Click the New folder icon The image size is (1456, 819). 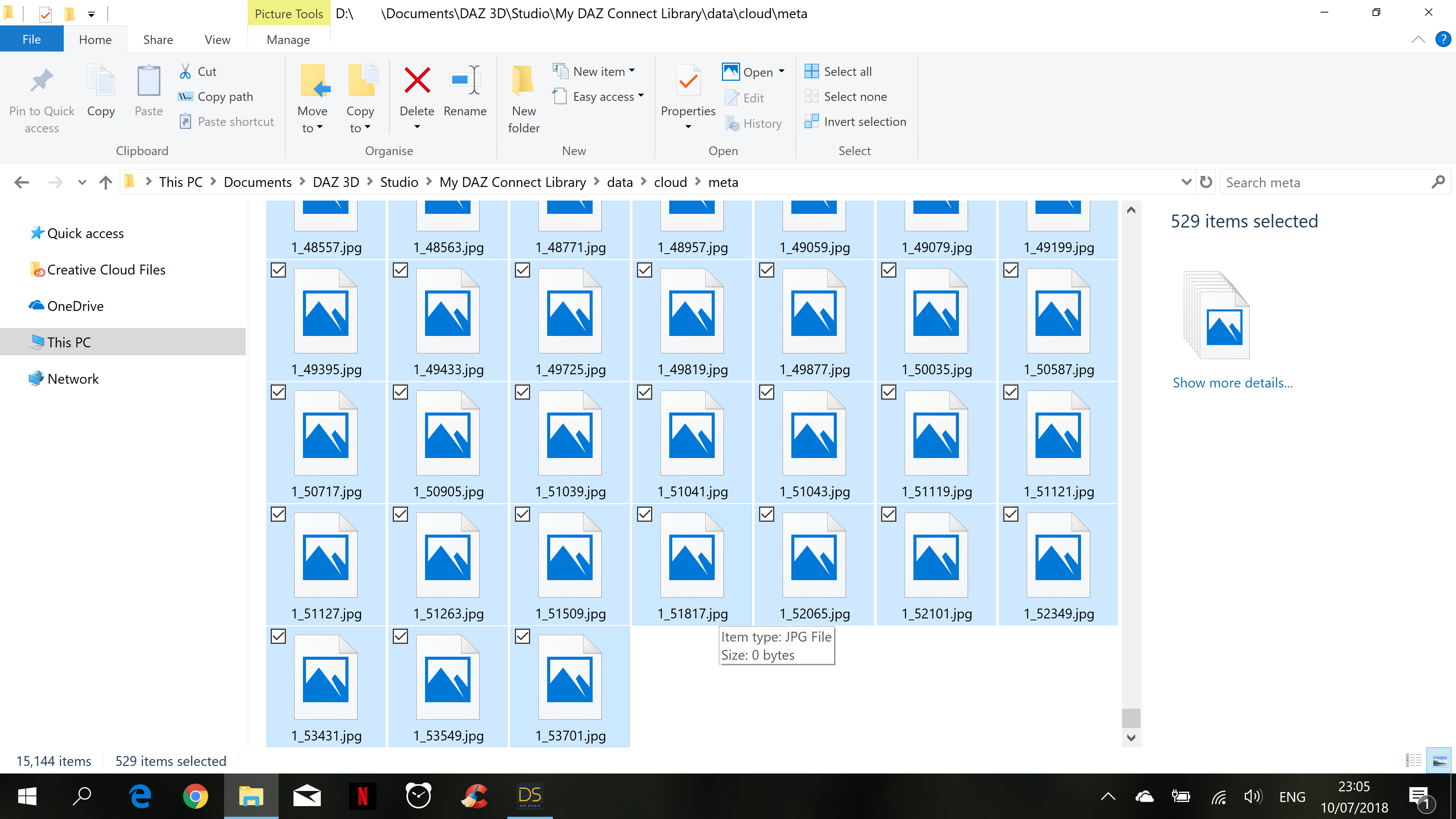tap(523, 81)
